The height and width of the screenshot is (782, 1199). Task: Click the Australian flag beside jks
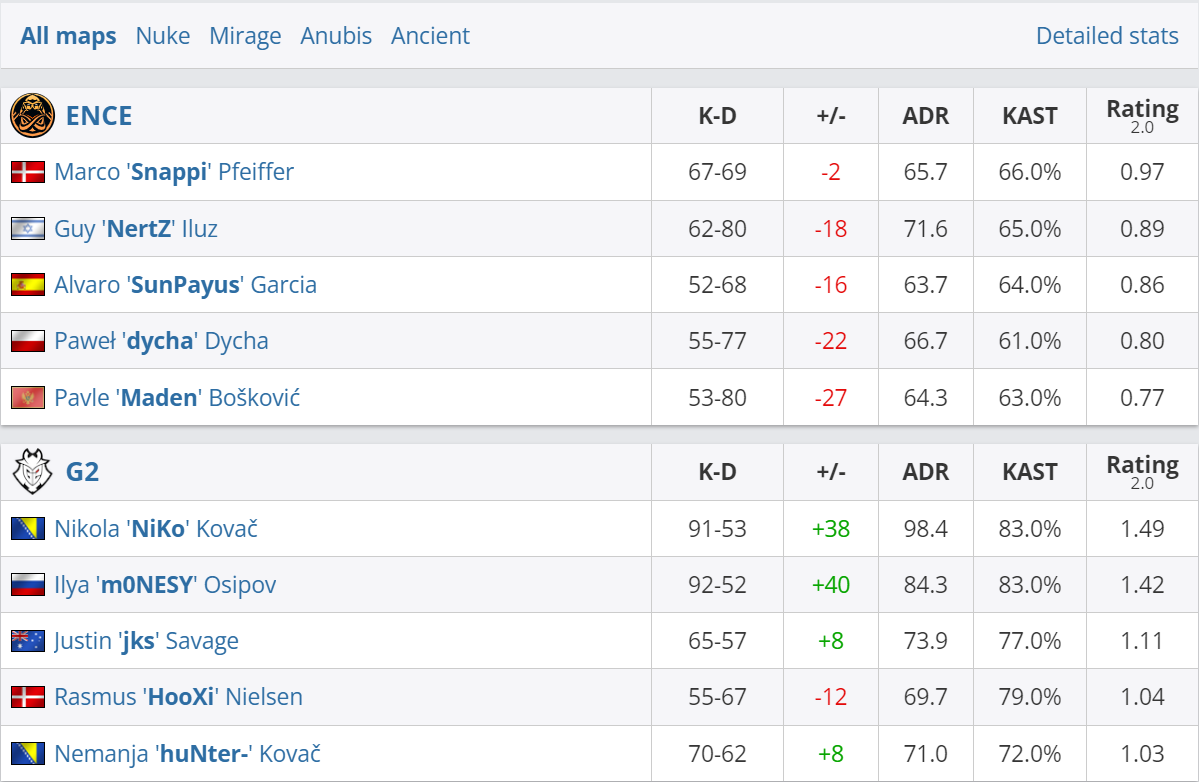[x=27, y=641]
